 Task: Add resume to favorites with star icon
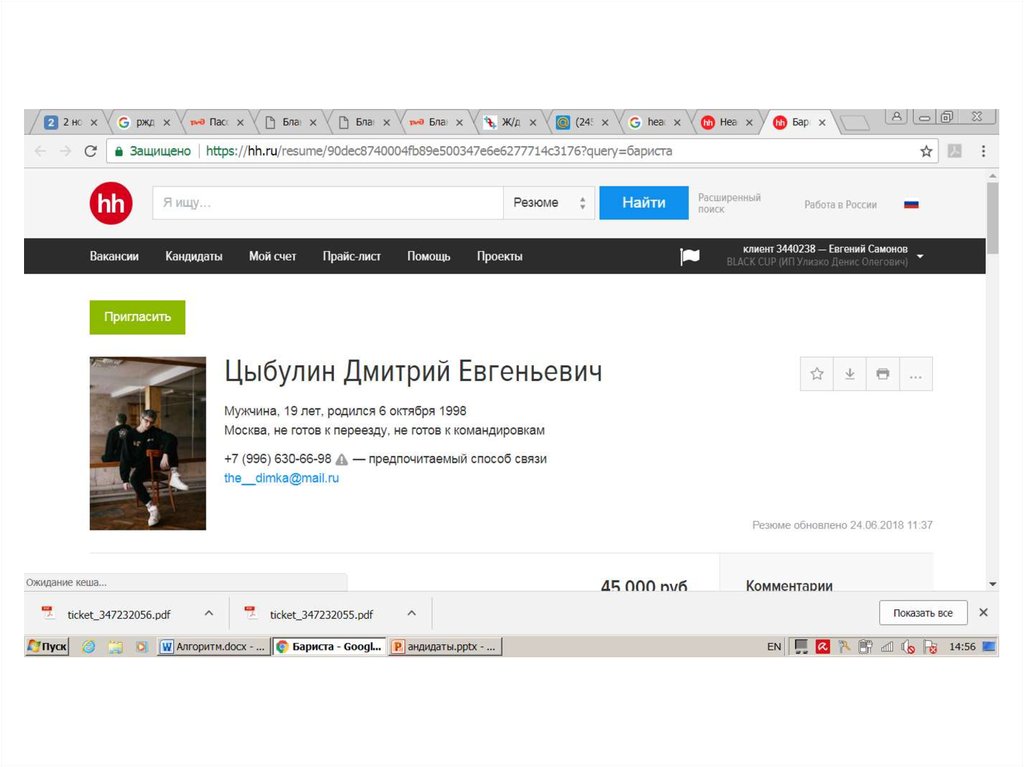coord(817,374)
